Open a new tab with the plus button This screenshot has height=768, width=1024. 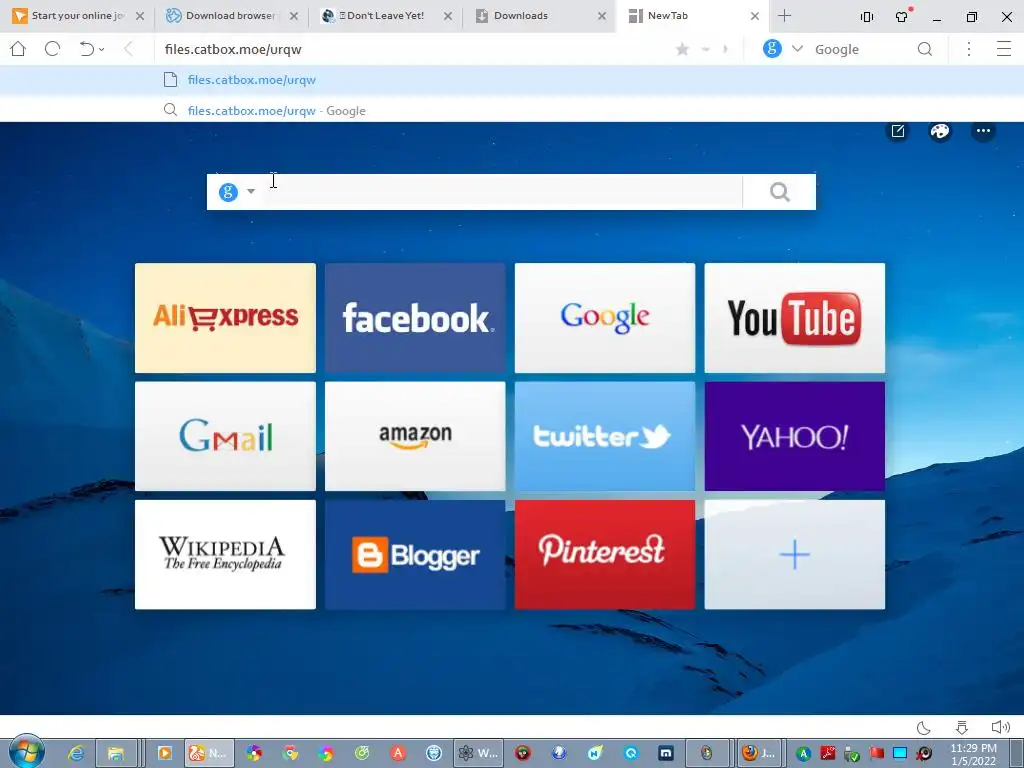(784, 16)
